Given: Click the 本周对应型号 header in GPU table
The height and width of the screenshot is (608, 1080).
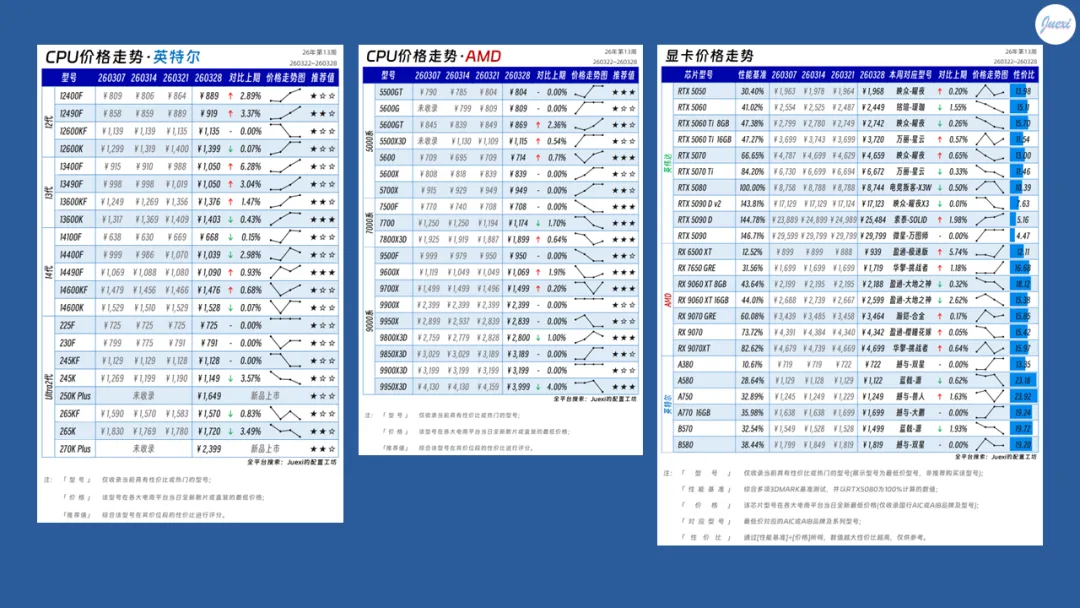Looking at the screenshot, I should pyautogui.click(x=910, y=74).
